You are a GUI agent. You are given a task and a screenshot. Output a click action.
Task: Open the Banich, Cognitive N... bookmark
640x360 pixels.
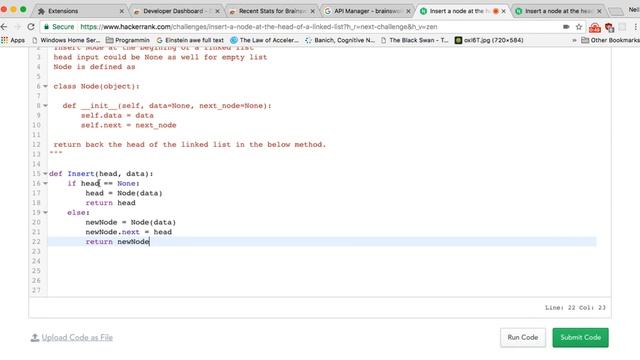pyautogui.click(x=340, y=40)
